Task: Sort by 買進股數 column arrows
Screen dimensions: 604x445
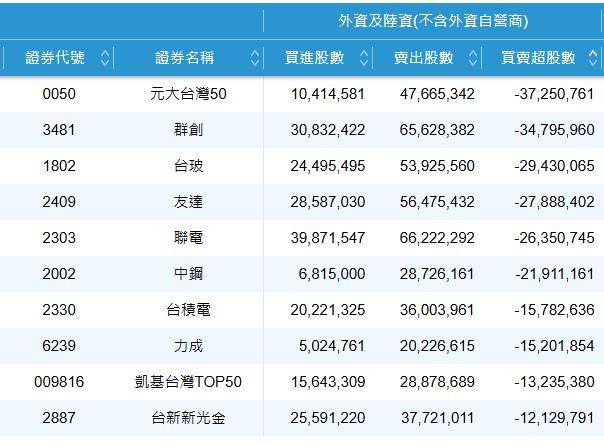Action: (x=364, y=58)
